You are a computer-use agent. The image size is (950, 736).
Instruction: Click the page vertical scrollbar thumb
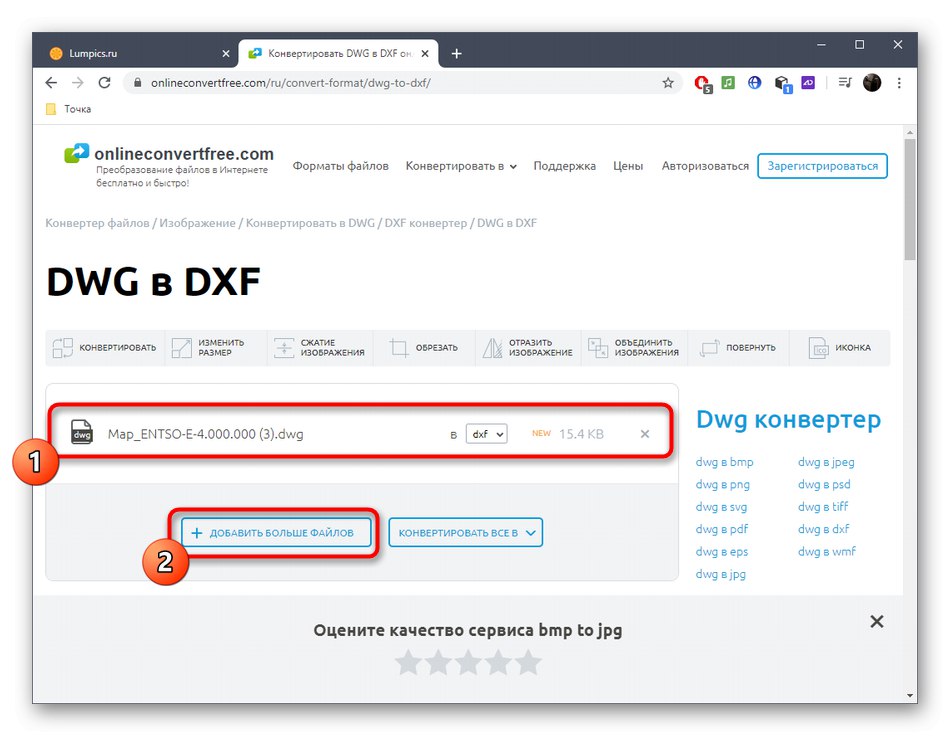pos(909,199)
